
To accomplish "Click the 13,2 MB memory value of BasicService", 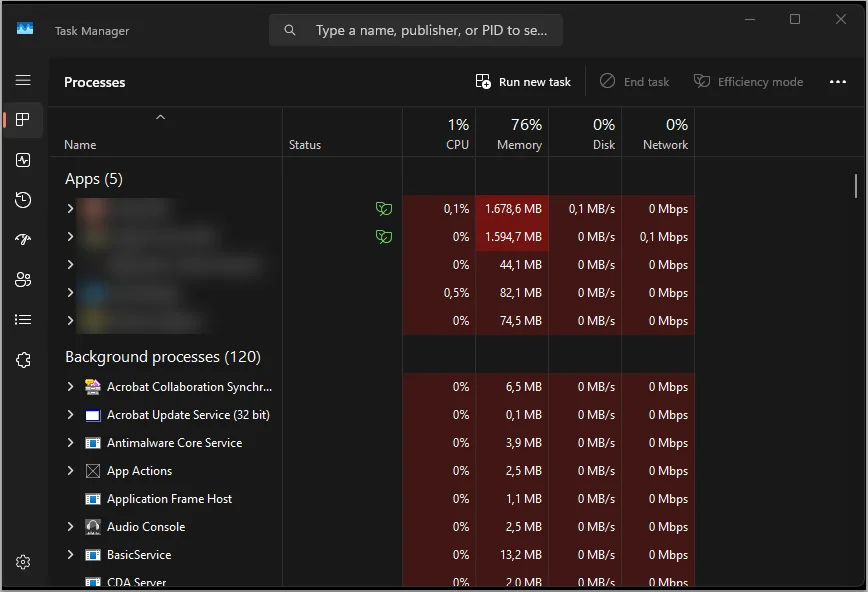I will point(521,555).
